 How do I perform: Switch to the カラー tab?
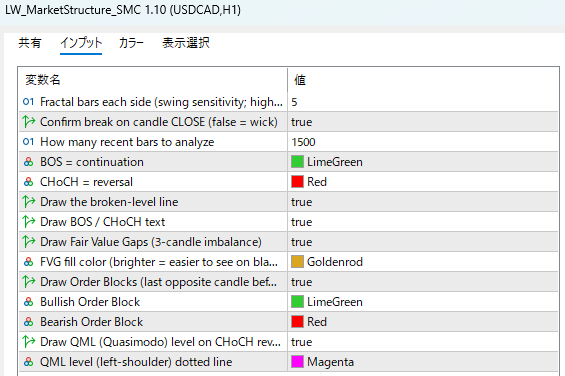click(131, 43)
